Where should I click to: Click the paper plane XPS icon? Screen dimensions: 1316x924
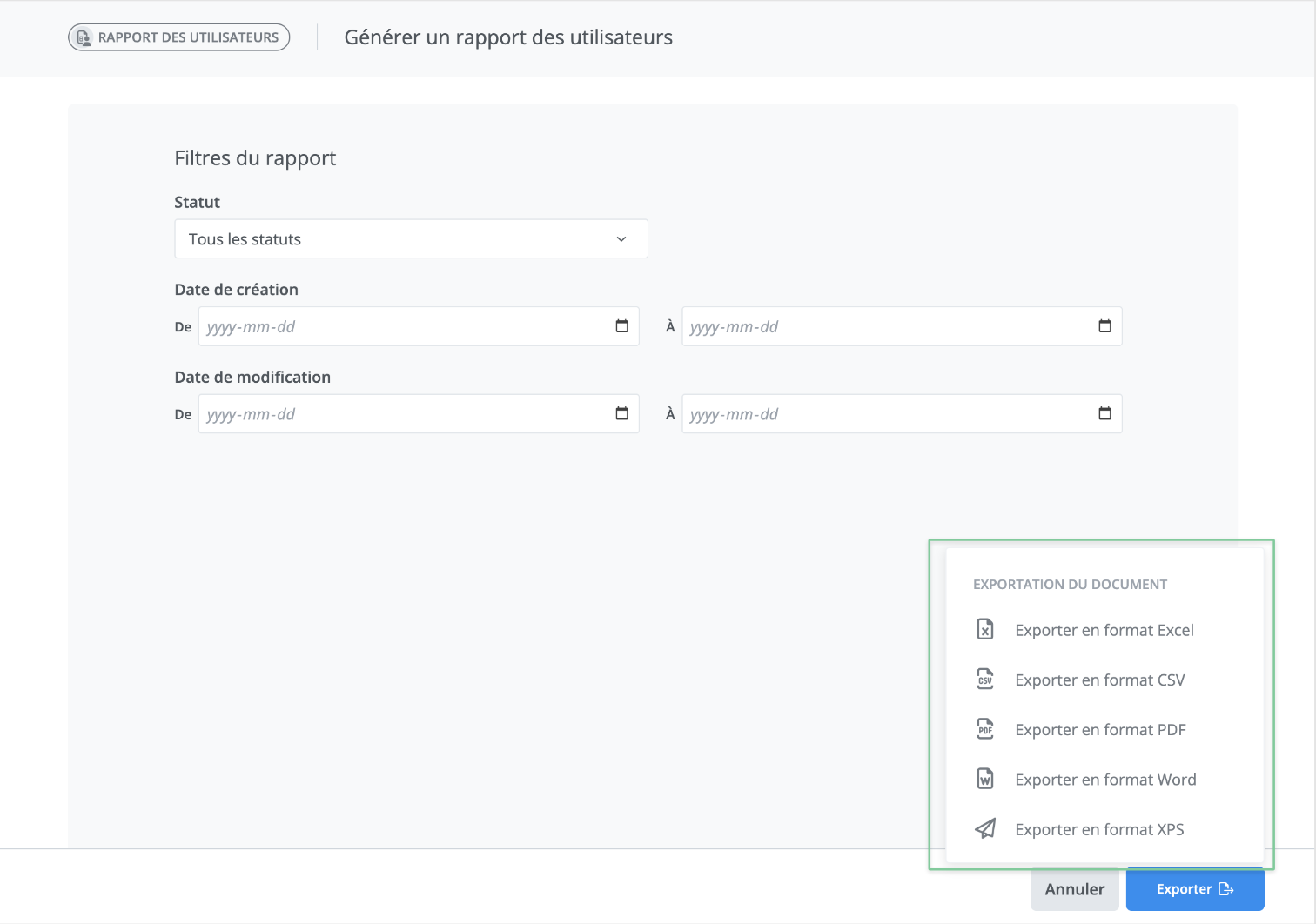tap(984, 828)
